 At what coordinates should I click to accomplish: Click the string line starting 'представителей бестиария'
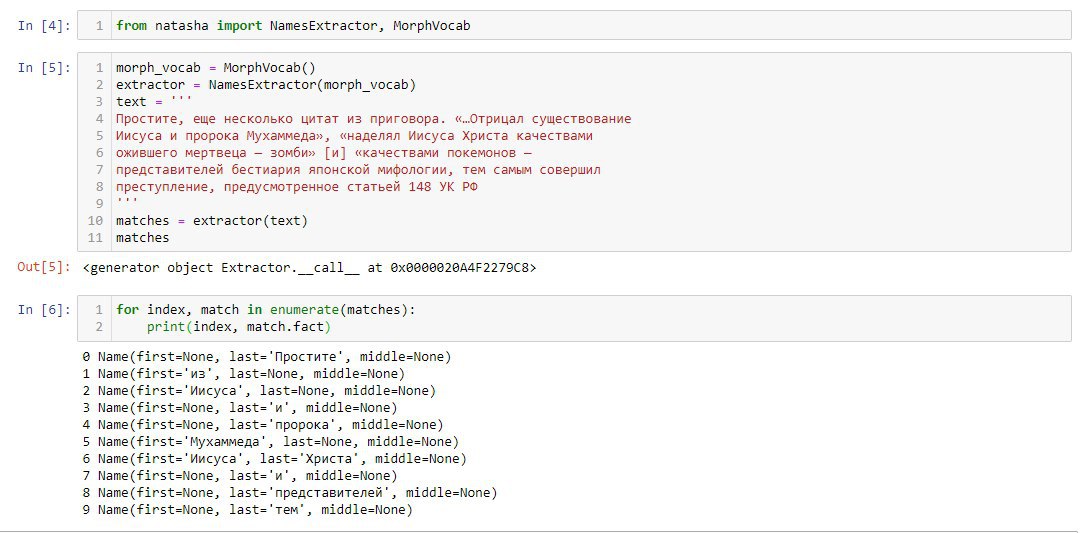(x=358, y=170)
